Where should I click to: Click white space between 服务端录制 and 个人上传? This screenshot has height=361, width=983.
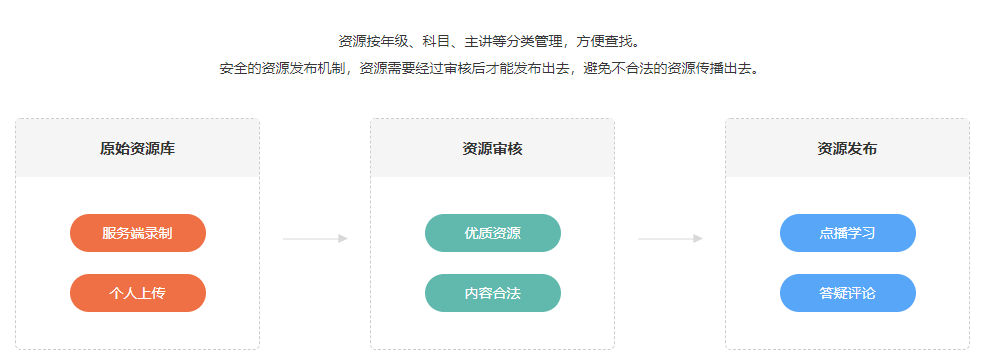[138, 263]
